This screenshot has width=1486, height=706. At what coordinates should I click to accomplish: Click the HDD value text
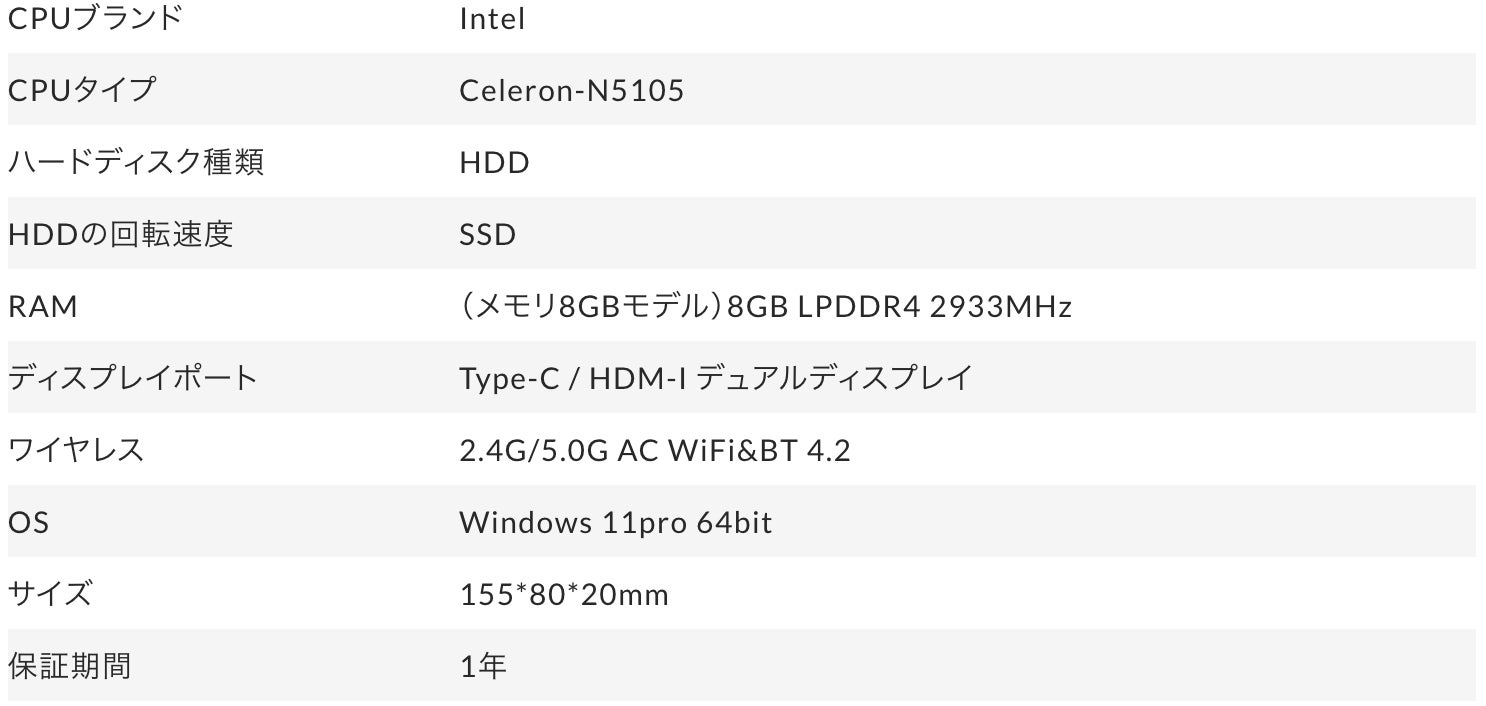click(x=494, y=162)
